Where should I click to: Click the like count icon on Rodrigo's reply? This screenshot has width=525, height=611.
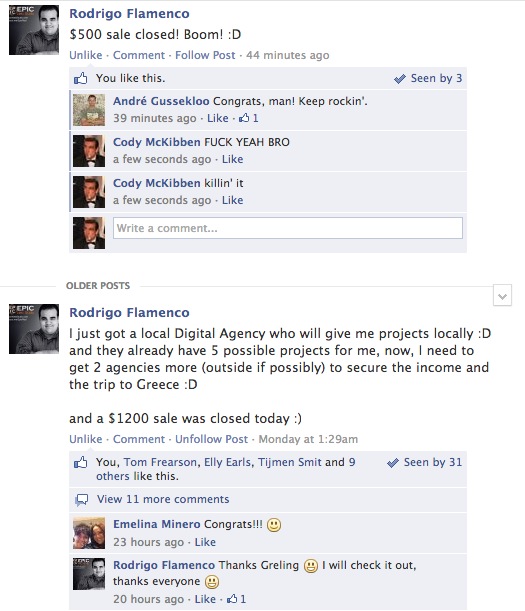(232, 599)
